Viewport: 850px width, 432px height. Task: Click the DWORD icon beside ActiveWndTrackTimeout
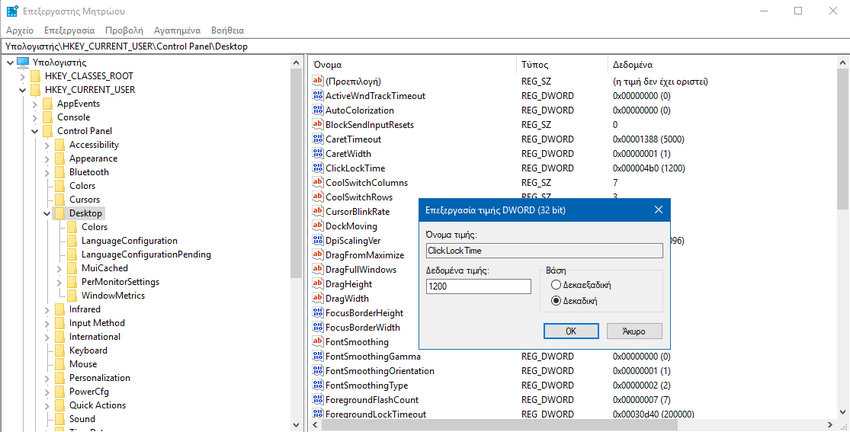(x=318, y=96)
